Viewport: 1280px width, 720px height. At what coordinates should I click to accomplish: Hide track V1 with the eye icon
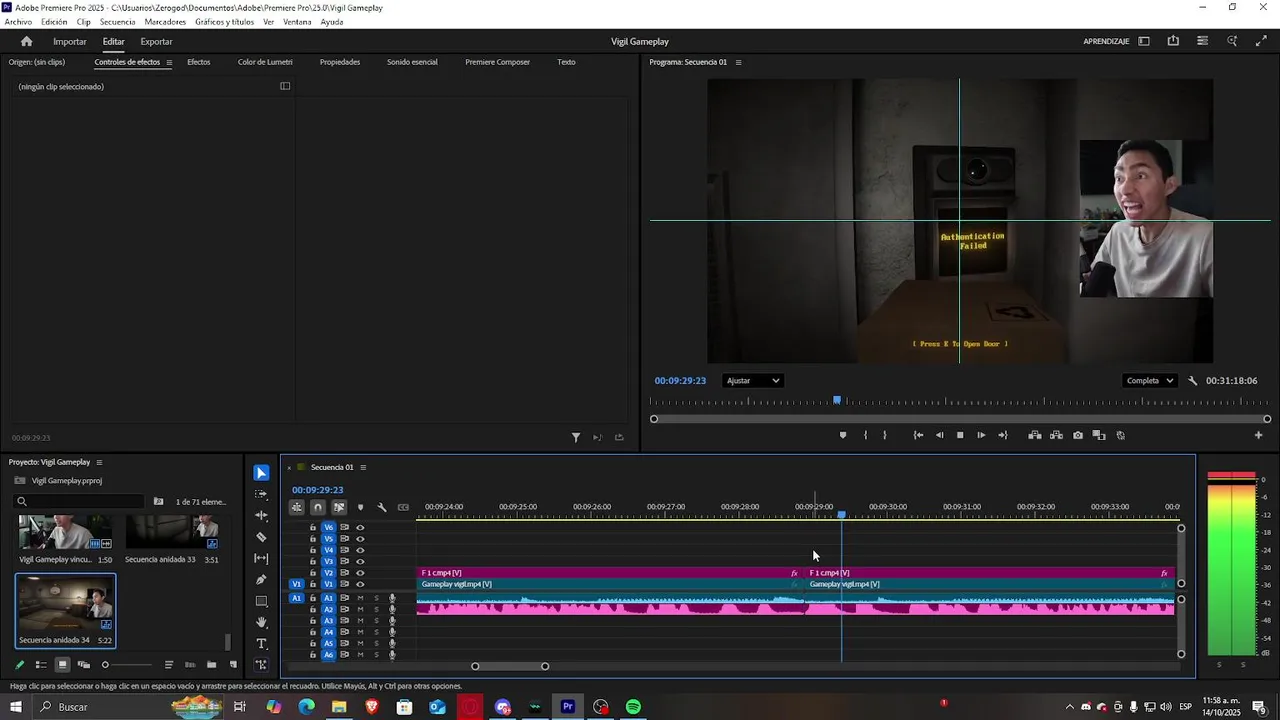(x=360, y=584)
